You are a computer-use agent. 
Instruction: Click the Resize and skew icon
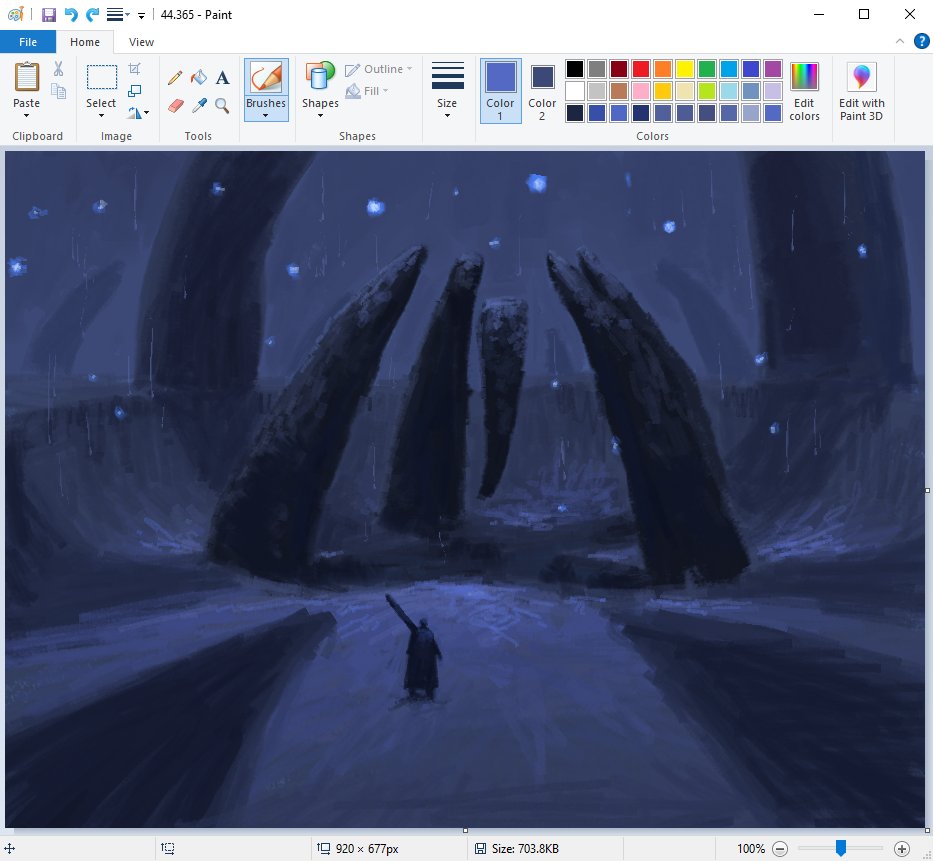point(135,91)
